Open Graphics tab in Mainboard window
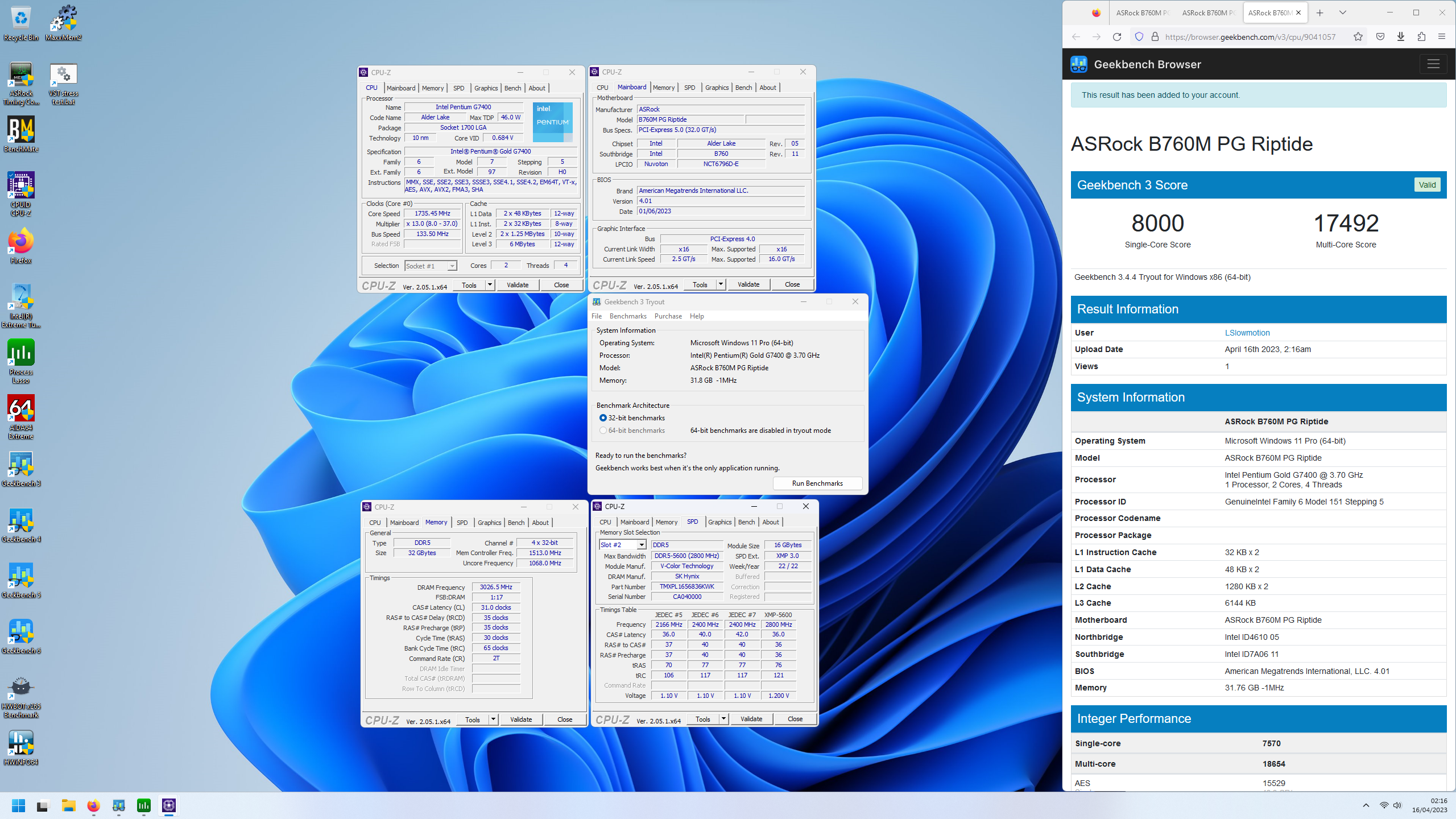The image size is (1456, 819). coord(717,88)
